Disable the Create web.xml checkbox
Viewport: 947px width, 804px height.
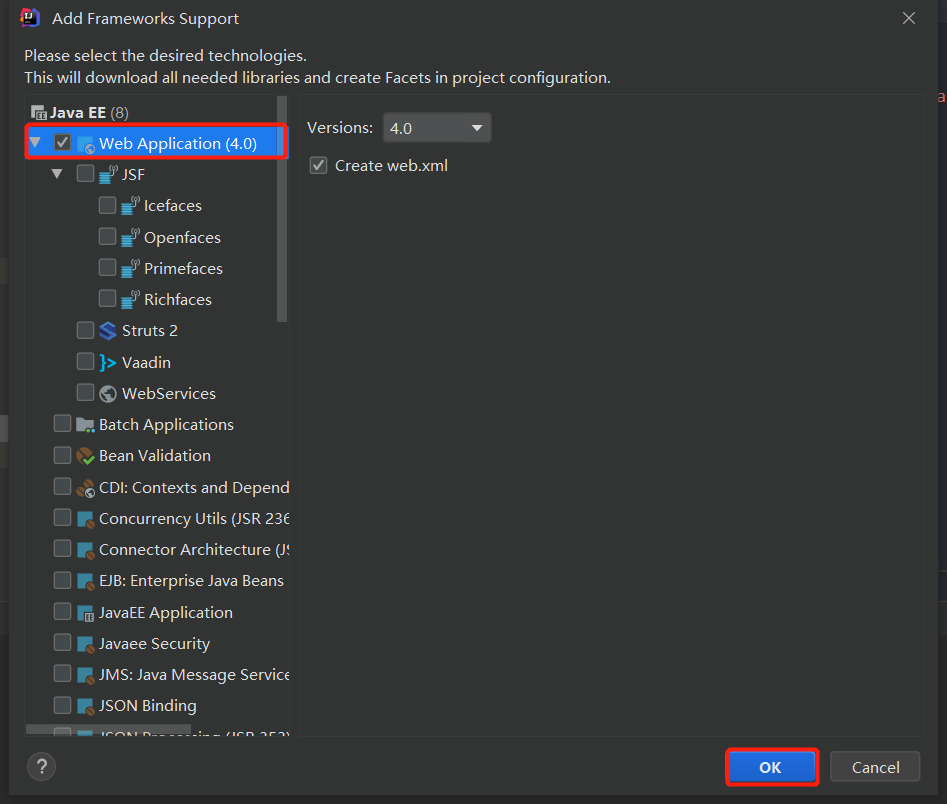point(319,165)
